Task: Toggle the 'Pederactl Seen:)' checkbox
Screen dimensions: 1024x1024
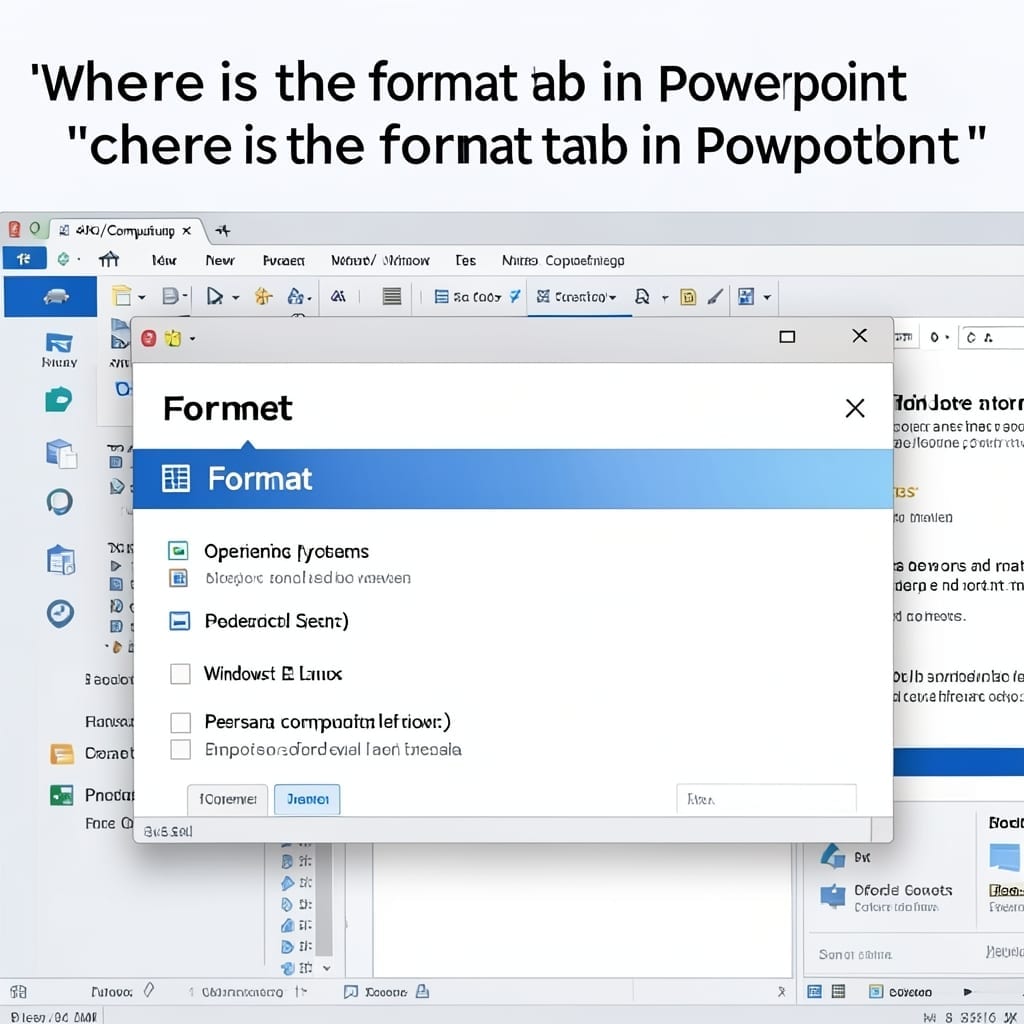Action: [x=180, y=620]
